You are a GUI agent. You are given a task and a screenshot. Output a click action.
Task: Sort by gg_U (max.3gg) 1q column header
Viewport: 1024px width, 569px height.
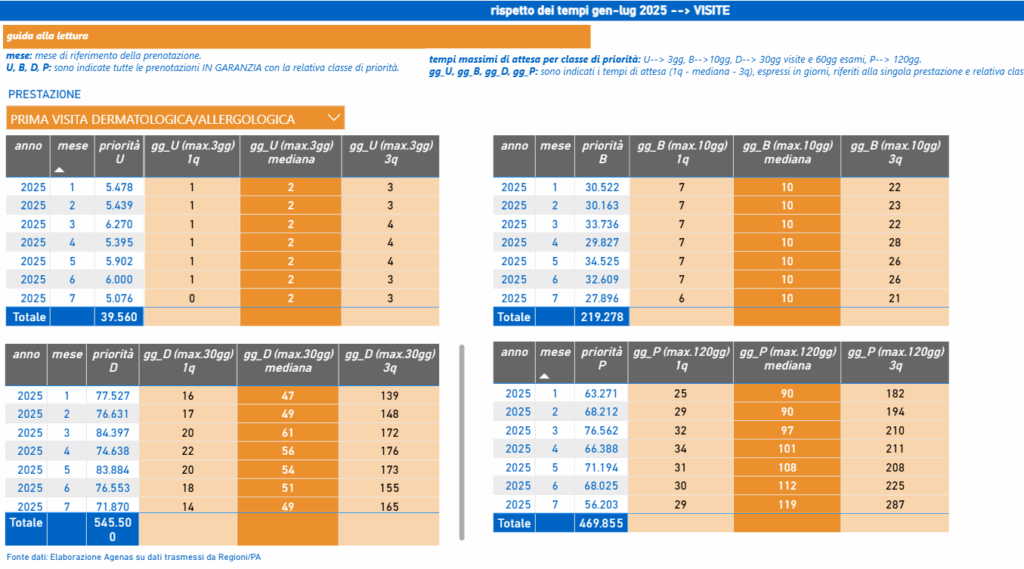pyautogui.click(x=192, y=152)
